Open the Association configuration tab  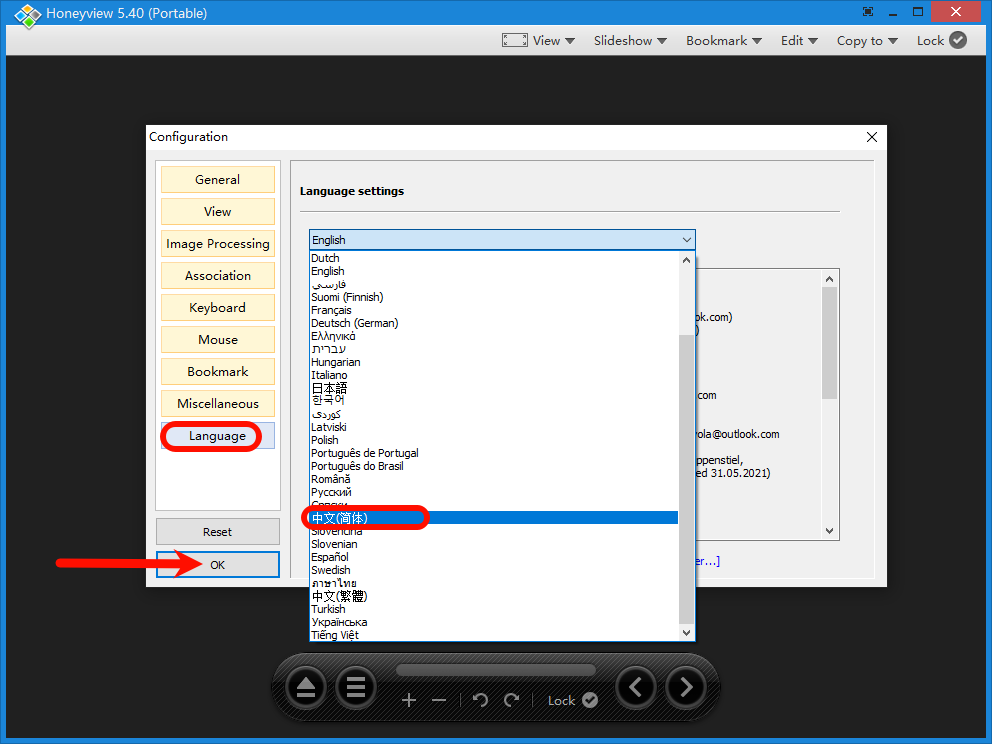(x=218, y=276)
